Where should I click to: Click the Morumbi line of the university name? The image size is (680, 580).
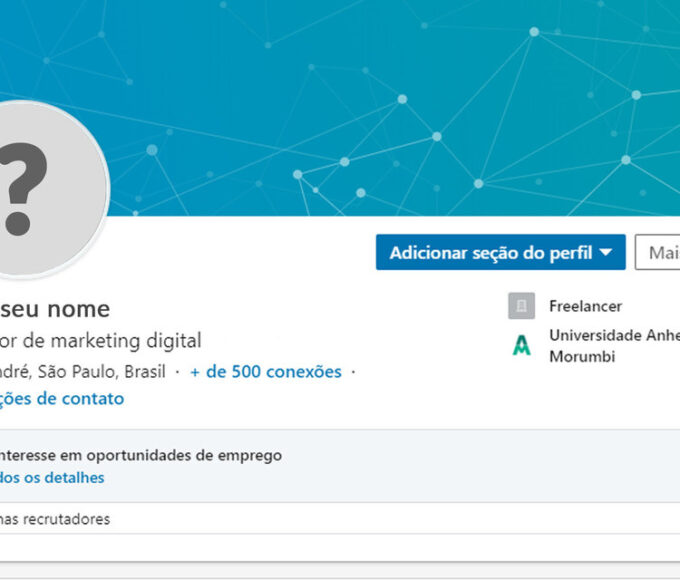tap(581, 357)
